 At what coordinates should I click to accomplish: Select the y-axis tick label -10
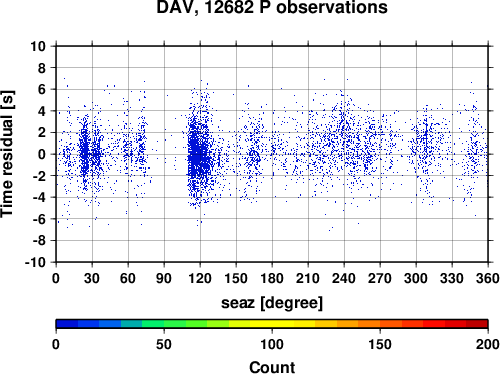[x=35, y=262]
